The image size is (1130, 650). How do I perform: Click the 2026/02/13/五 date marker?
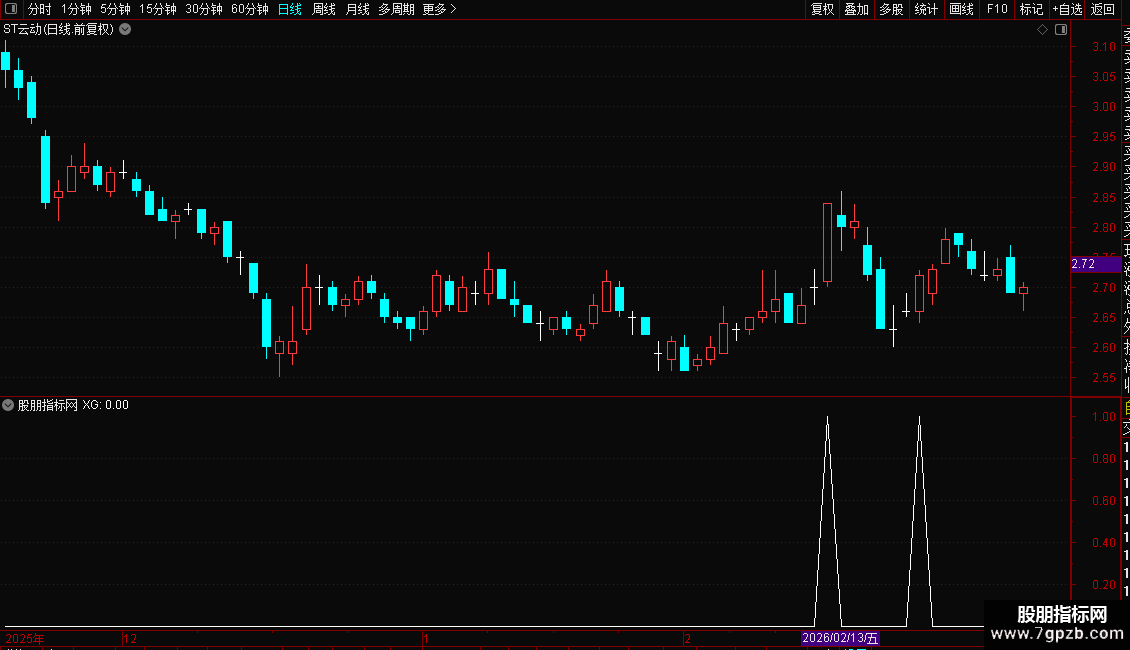[840, 638]
